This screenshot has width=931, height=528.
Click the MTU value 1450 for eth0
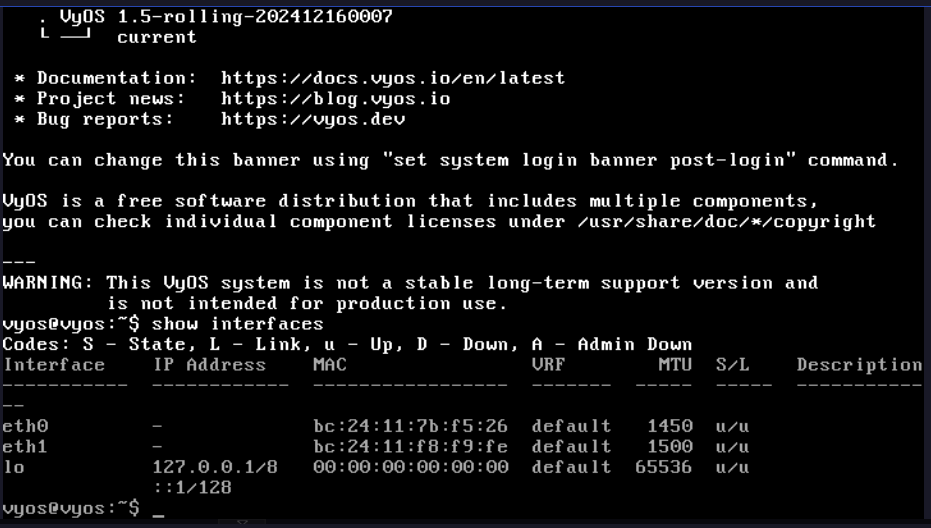point(669,427)
